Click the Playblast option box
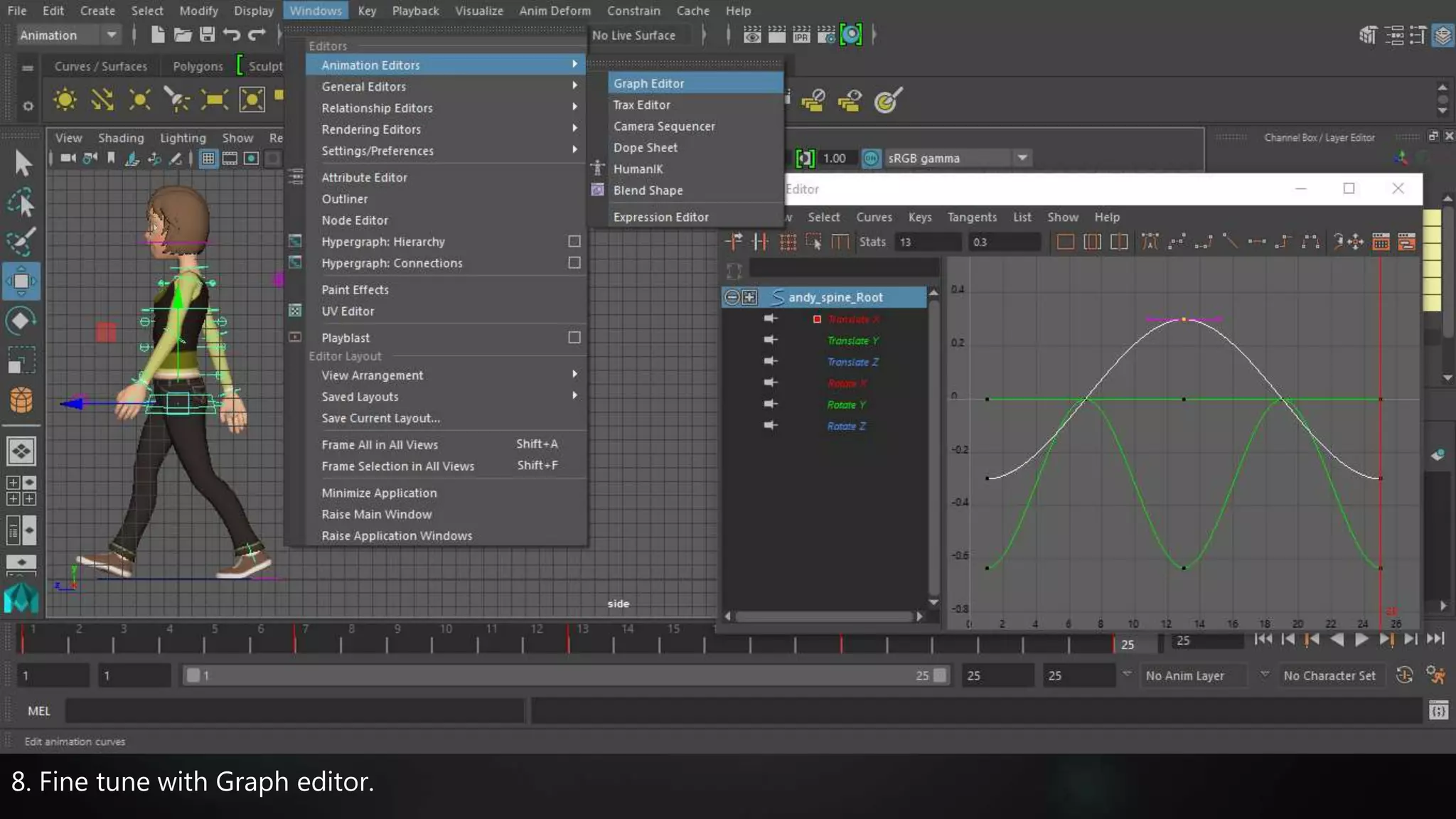 click(574, 338)
